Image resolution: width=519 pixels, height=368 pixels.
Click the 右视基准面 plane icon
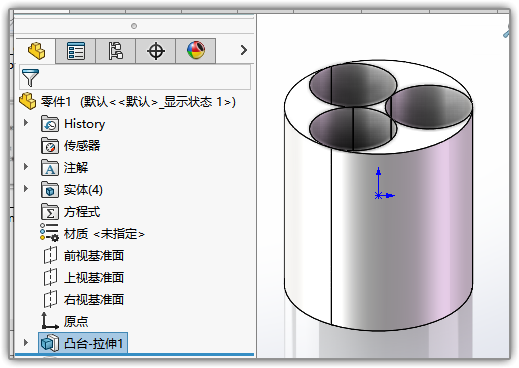[50, 299]
